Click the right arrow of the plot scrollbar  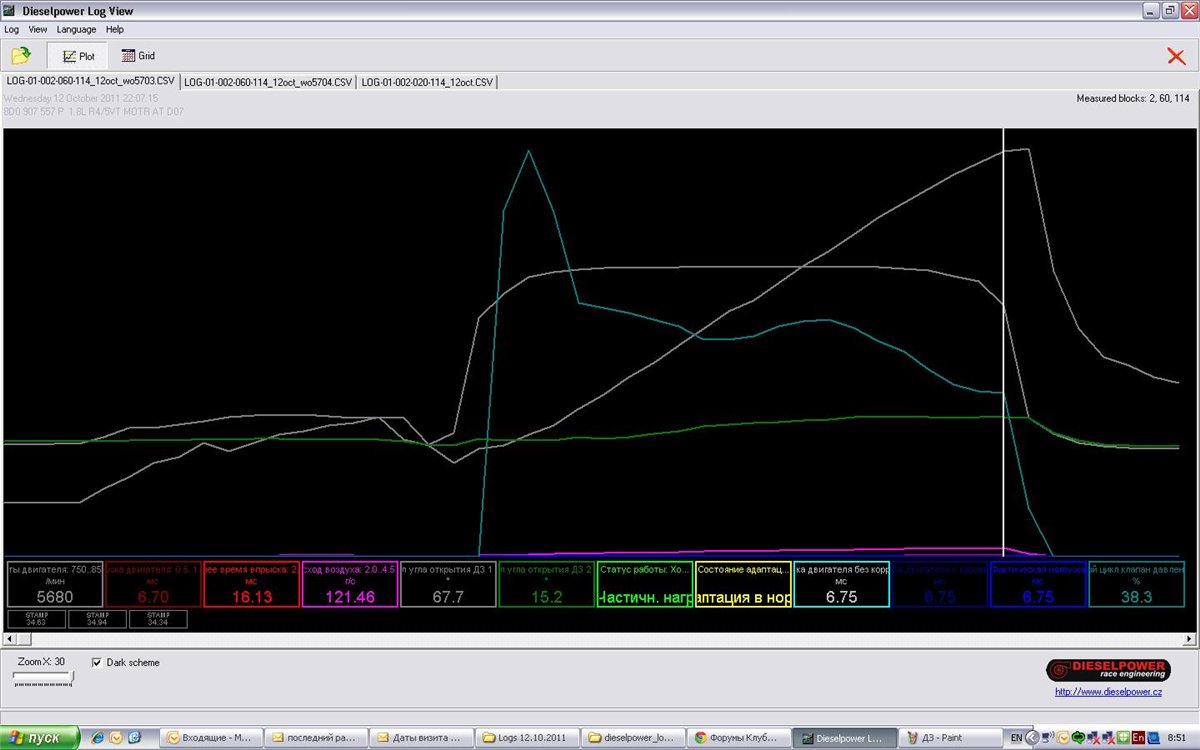(x=1188, y=638)
